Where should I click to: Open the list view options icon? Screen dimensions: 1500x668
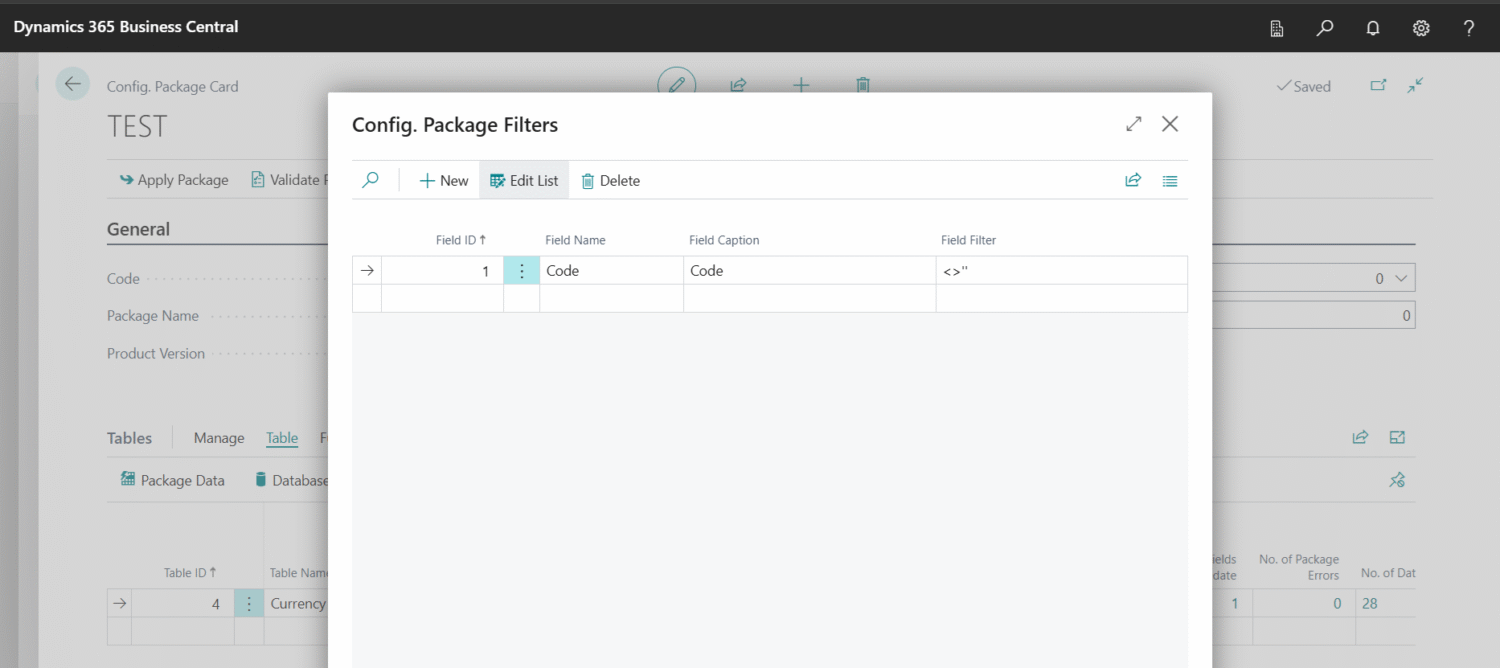coord(1170,180)
